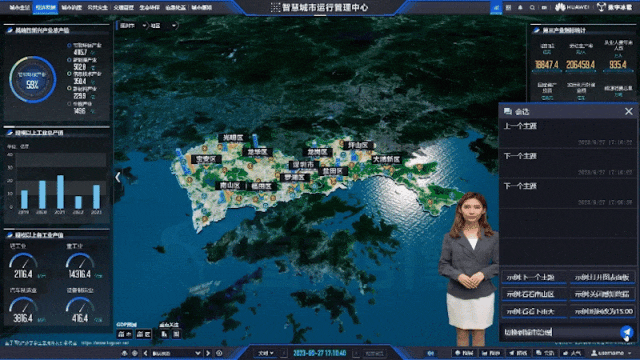This screenshot has width=640, height=360.
Task: Click the chat message input field
Action: pos(560,332)
